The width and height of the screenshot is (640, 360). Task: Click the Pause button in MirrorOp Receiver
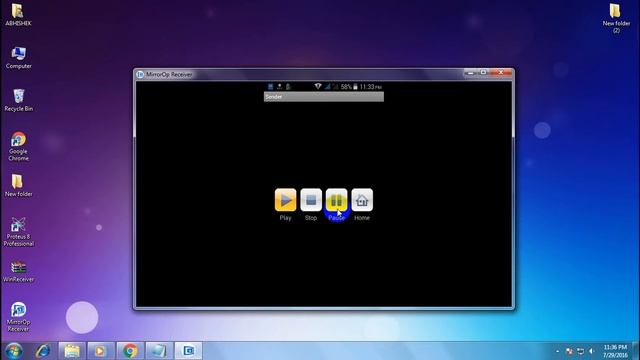coord(336,200)
